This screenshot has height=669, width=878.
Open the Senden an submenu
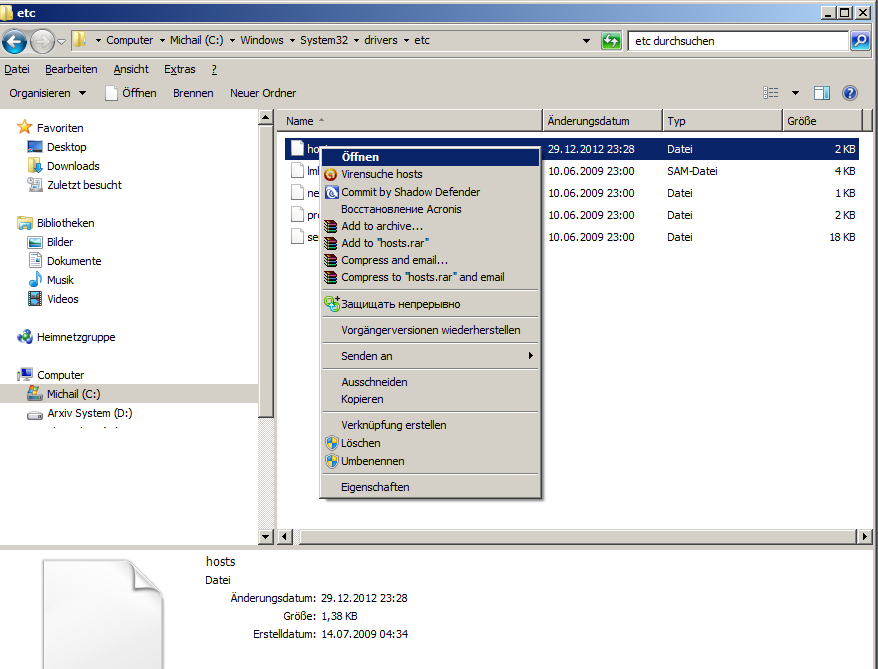click(430, 356)
